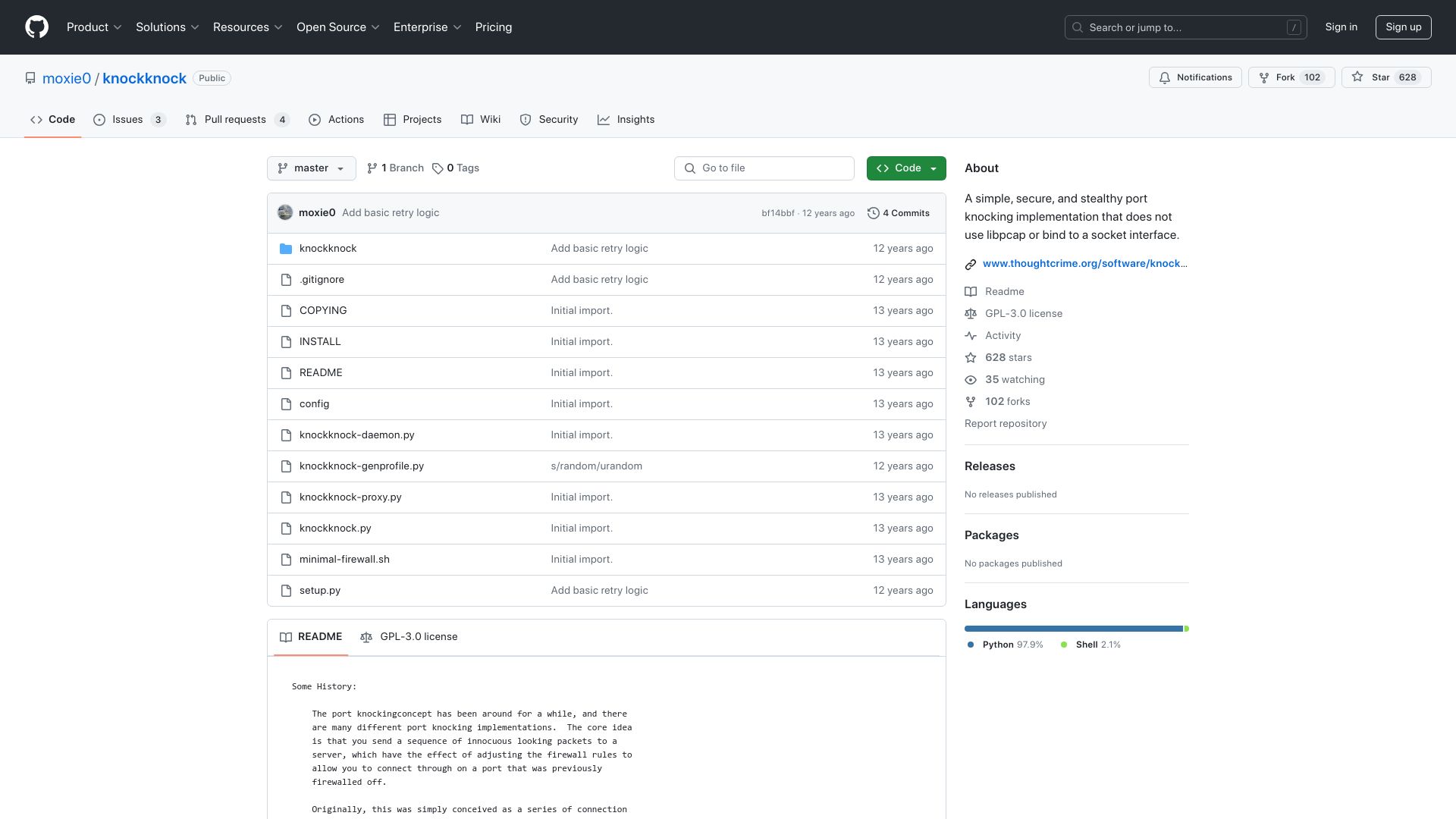Expand the Resources menu
This screenshot has width=1456, height=819.
tap(248, 27)
